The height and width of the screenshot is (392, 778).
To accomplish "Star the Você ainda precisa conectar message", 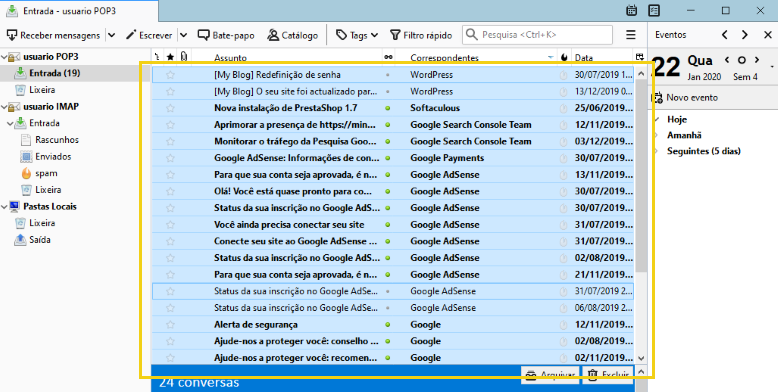I will click(x=170, y=225).
